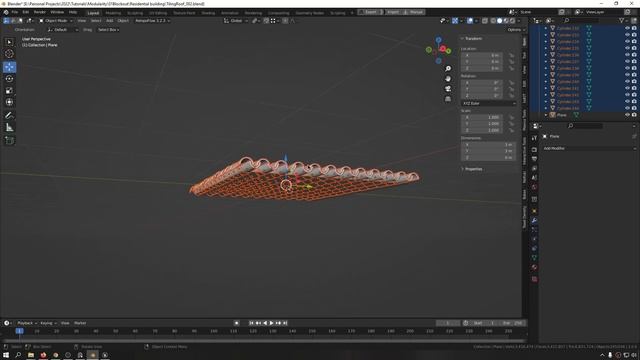Open the Physics properties tab

tap(534, 239)
